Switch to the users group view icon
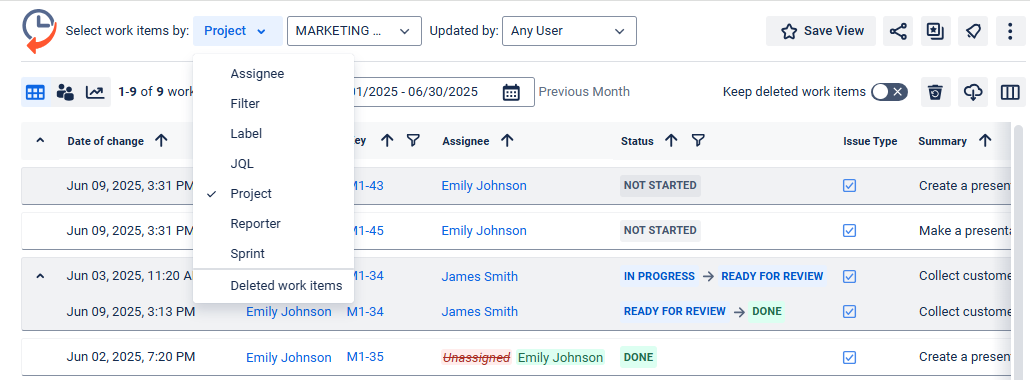The image size is (1030, 380). point(65,92)
